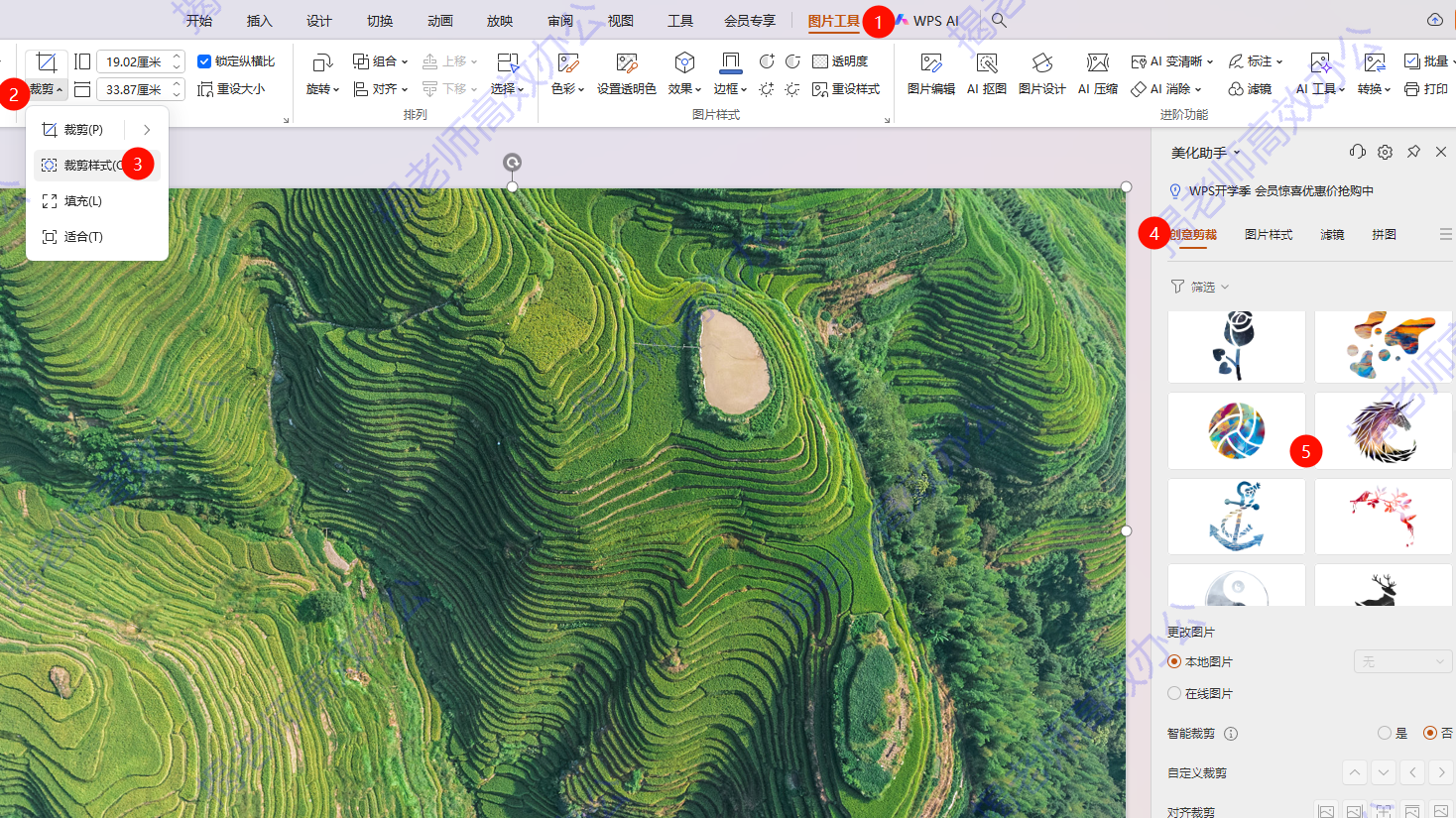The height and width of the screenshot is (818, 1456).
Task: Pick the rose-shaped crop thumbnail
Action: (1236, 346)
